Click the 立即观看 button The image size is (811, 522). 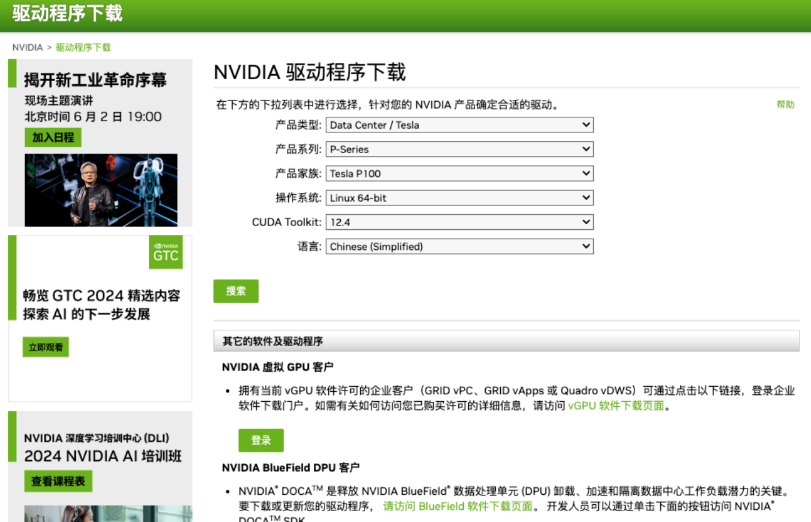pyautogui.click(x=46, y=347)
